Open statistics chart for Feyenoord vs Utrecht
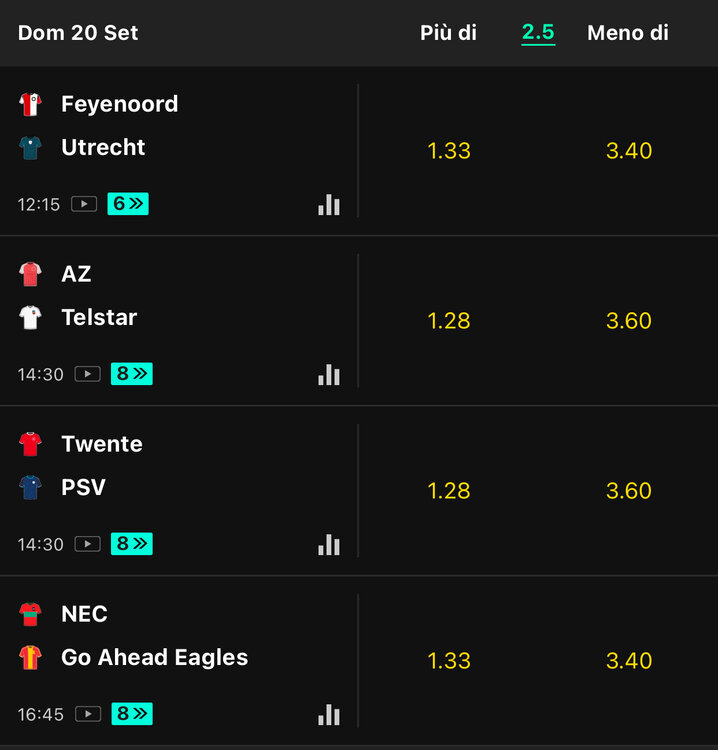The image size is (718, 750). click(x=329, y=205)
